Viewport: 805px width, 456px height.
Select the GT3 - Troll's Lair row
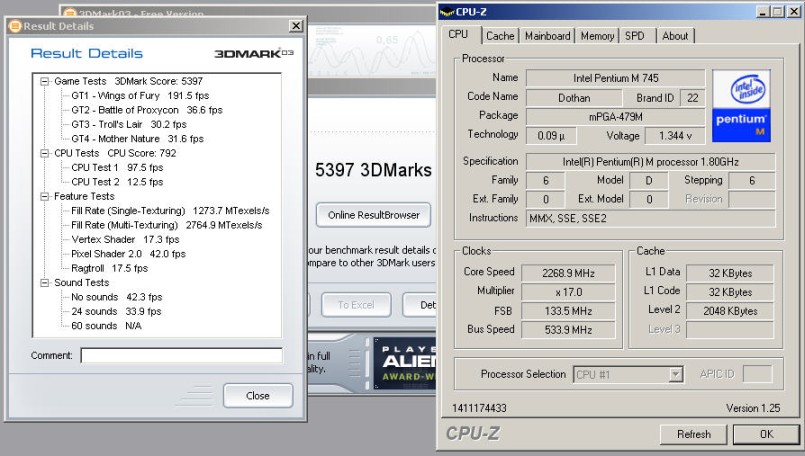(129, 124)
